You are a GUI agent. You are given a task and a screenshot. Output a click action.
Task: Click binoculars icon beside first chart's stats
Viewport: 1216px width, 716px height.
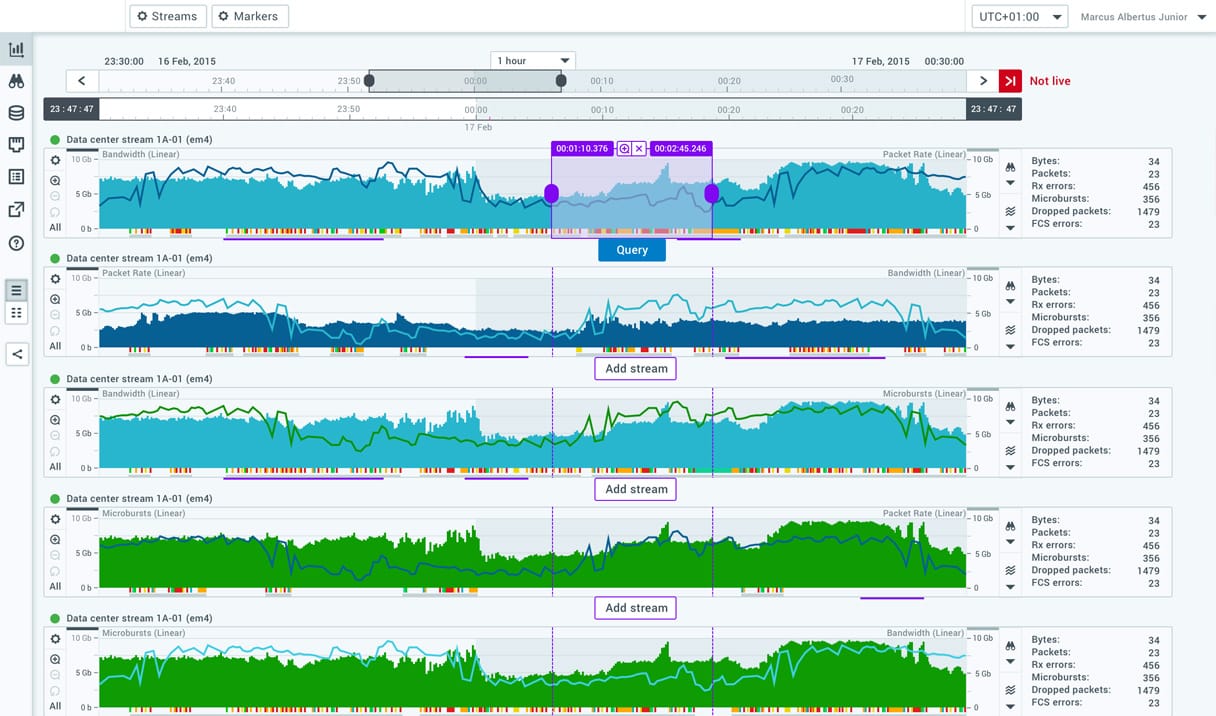[x=1010, y=166]
